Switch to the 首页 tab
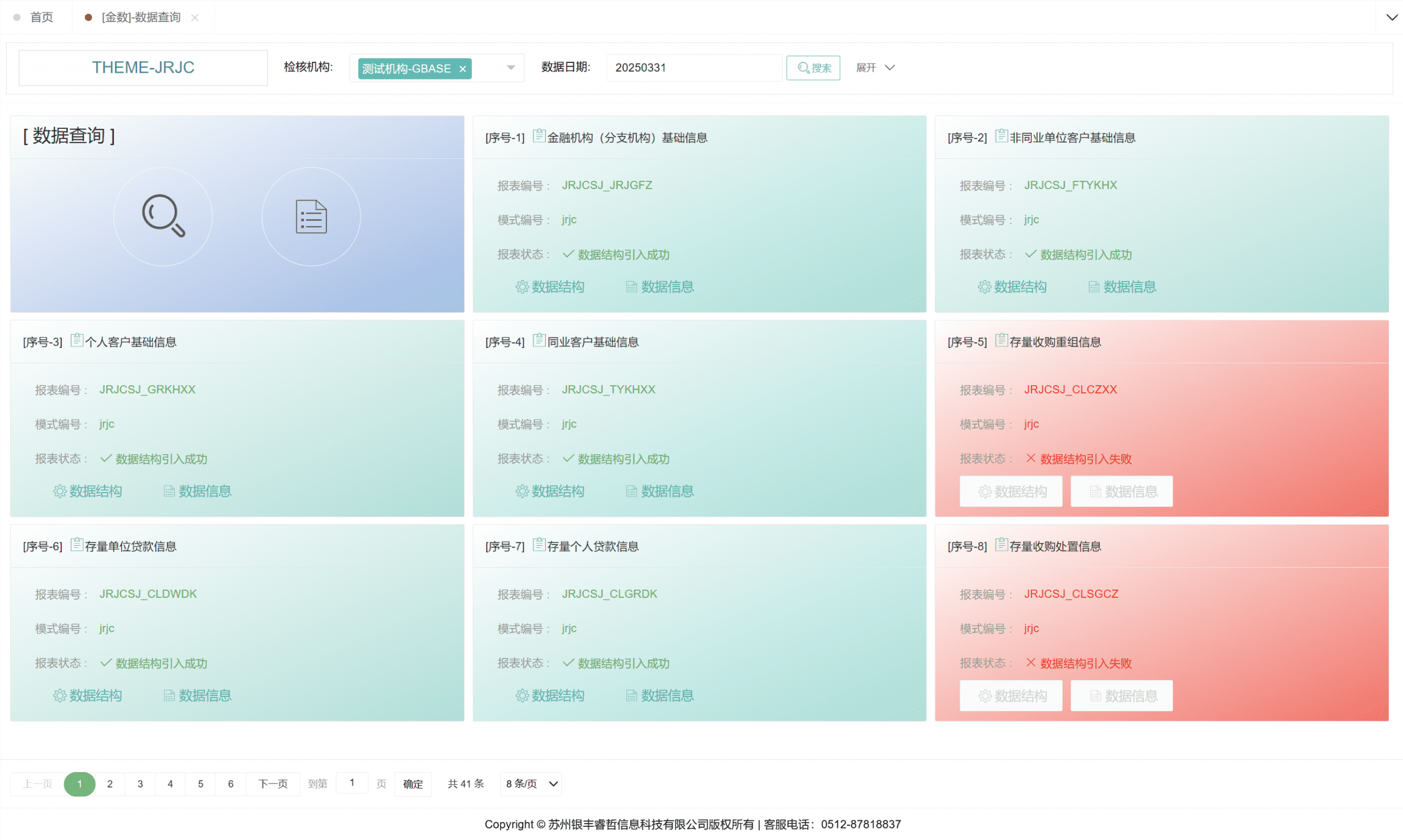The height and width of the screenshot is (840, 1403). (41, 18)
